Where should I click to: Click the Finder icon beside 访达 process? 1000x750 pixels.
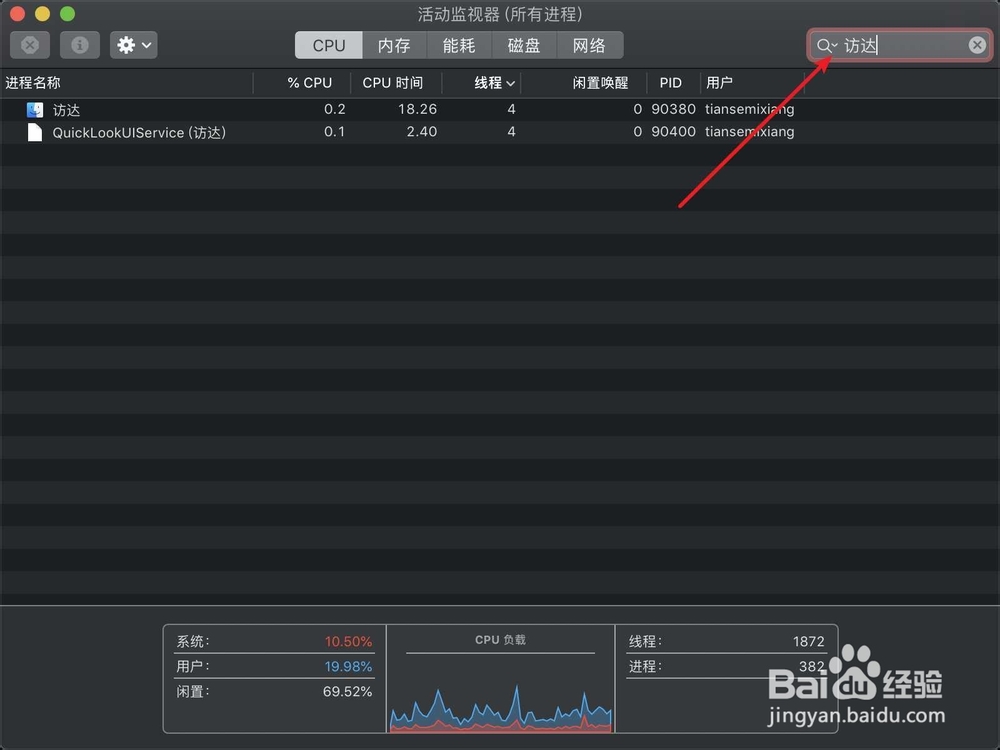(x=34, y=109)
